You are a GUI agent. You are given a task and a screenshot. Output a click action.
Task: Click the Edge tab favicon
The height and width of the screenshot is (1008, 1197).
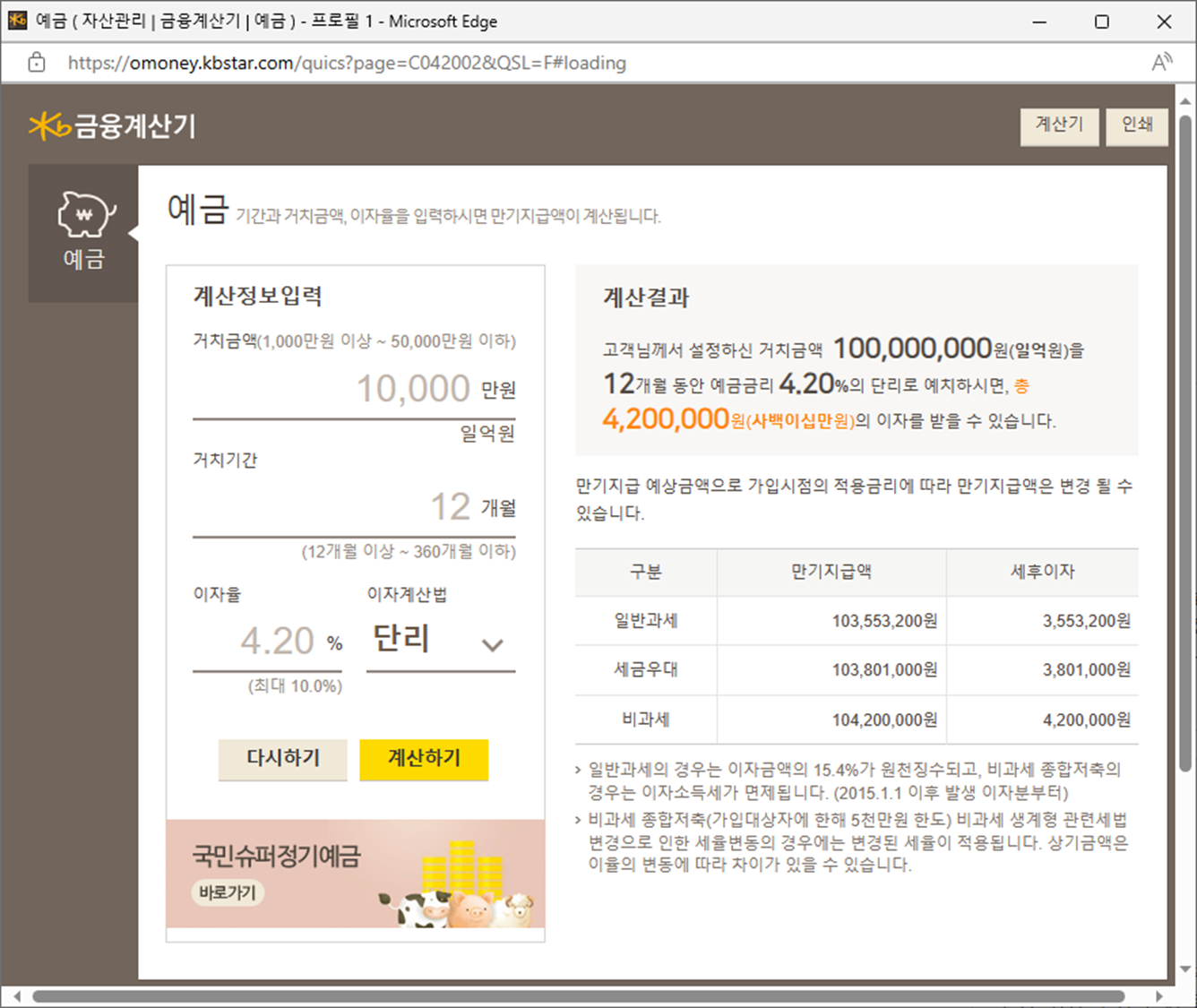(17, 20)
